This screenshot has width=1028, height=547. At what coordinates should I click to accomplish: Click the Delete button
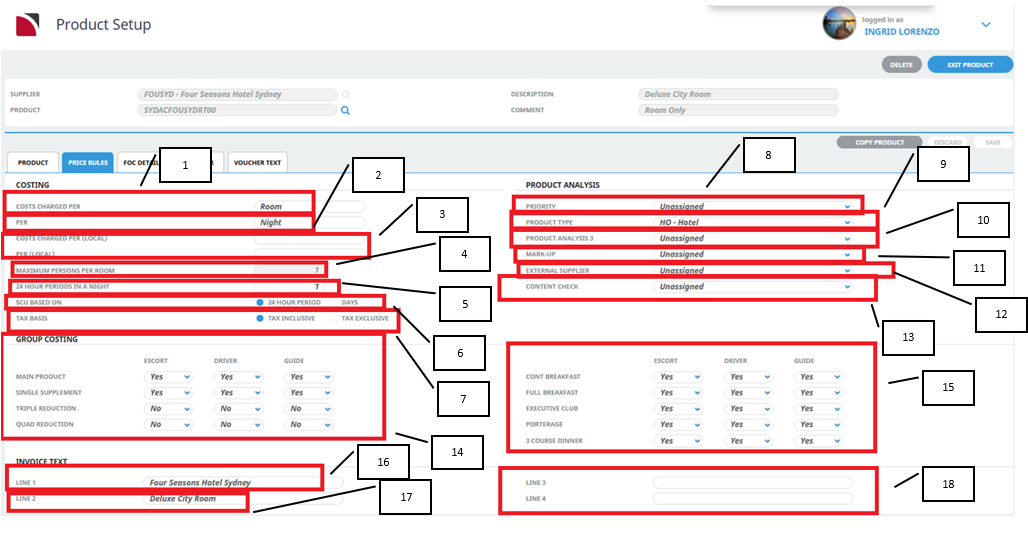(x=901, y=65)
